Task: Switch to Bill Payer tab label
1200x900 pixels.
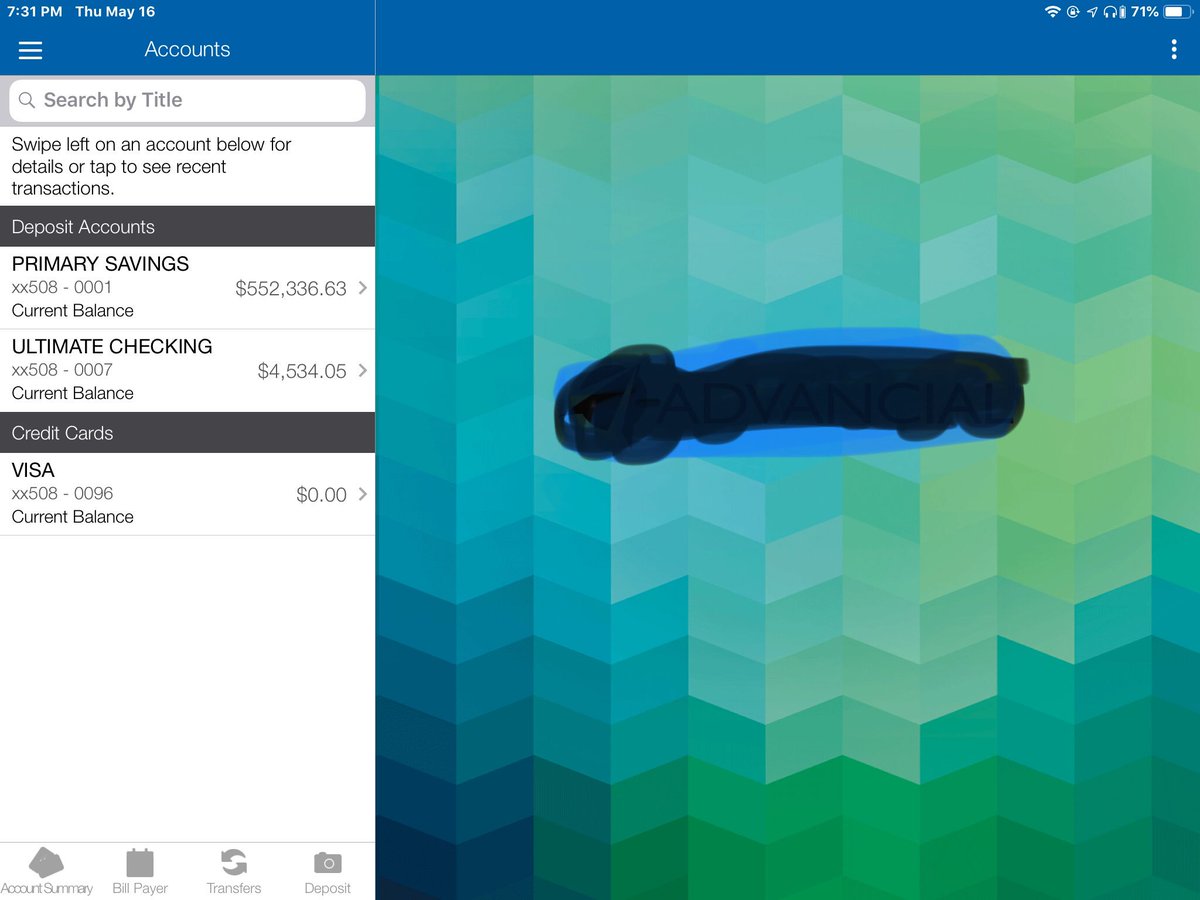Action: (140, 888)
